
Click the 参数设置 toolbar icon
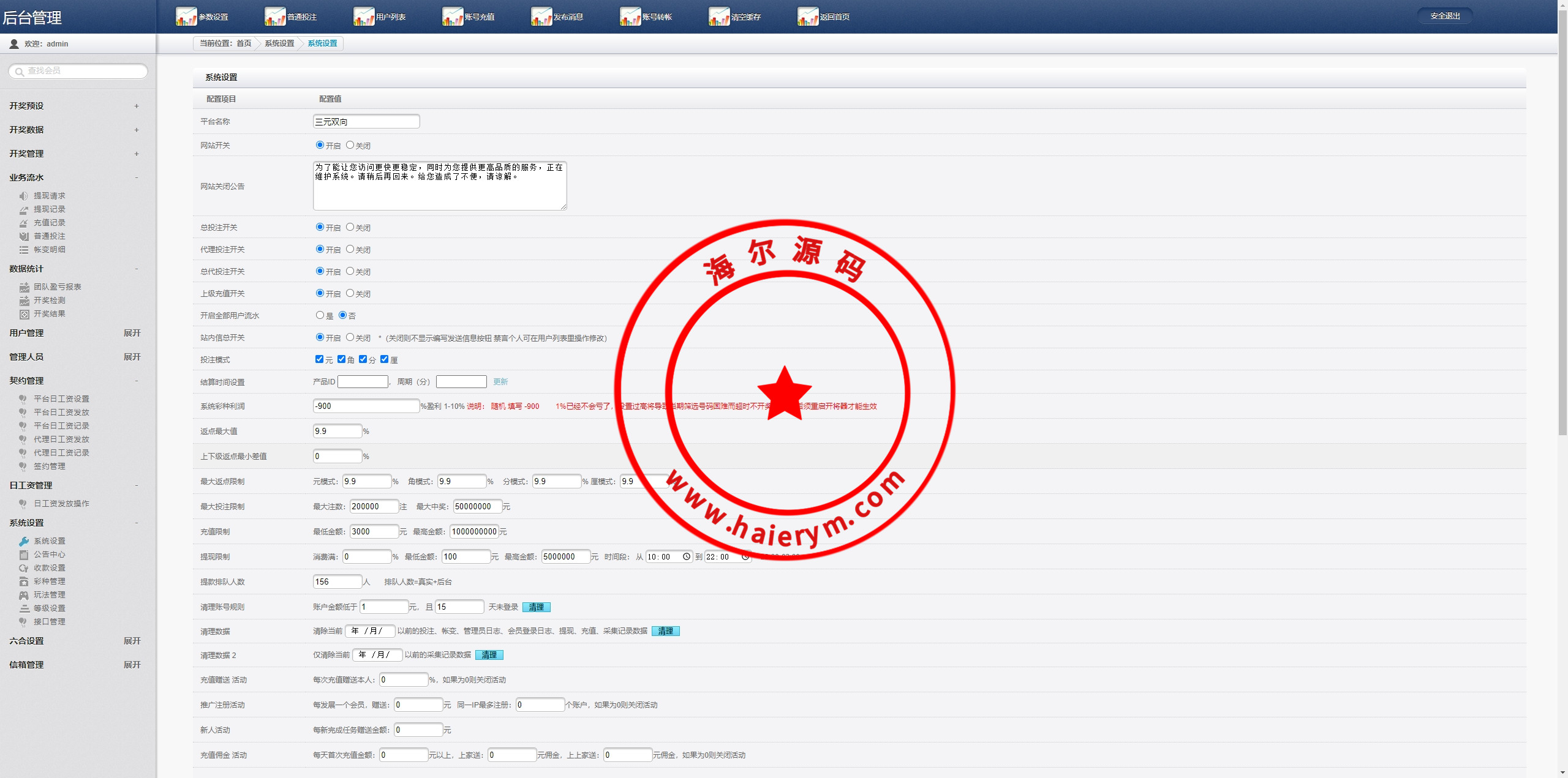coord(186,17)
